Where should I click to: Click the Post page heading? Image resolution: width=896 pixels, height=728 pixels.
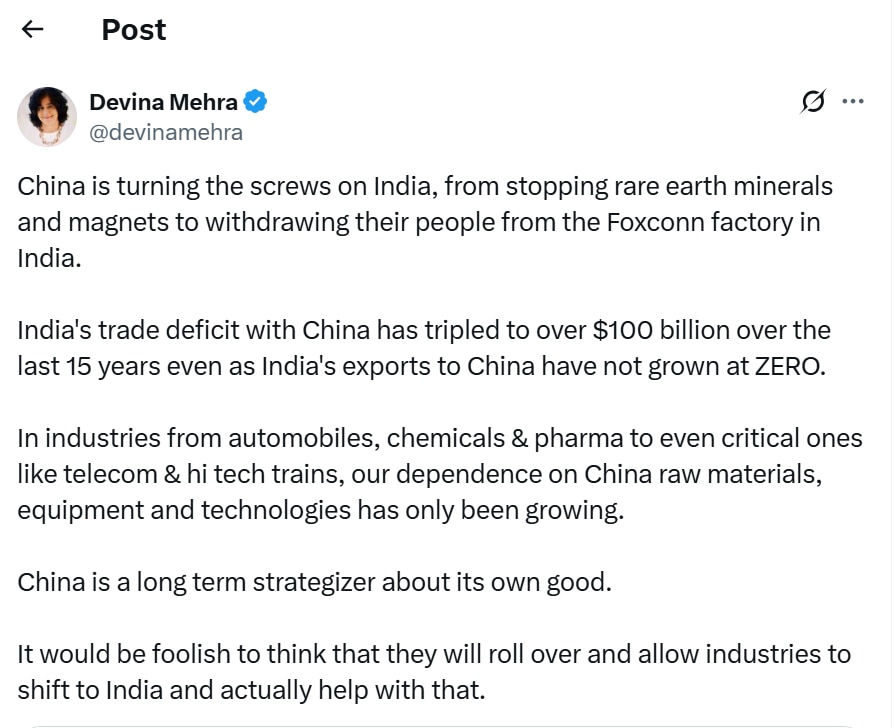[134, 30]
